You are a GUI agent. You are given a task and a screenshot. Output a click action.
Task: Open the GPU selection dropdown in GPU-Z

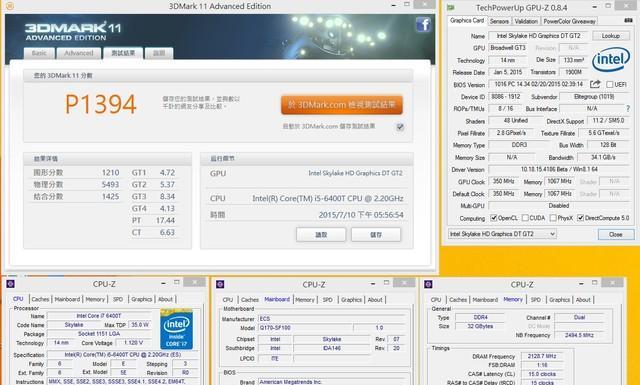pos(502,234)
